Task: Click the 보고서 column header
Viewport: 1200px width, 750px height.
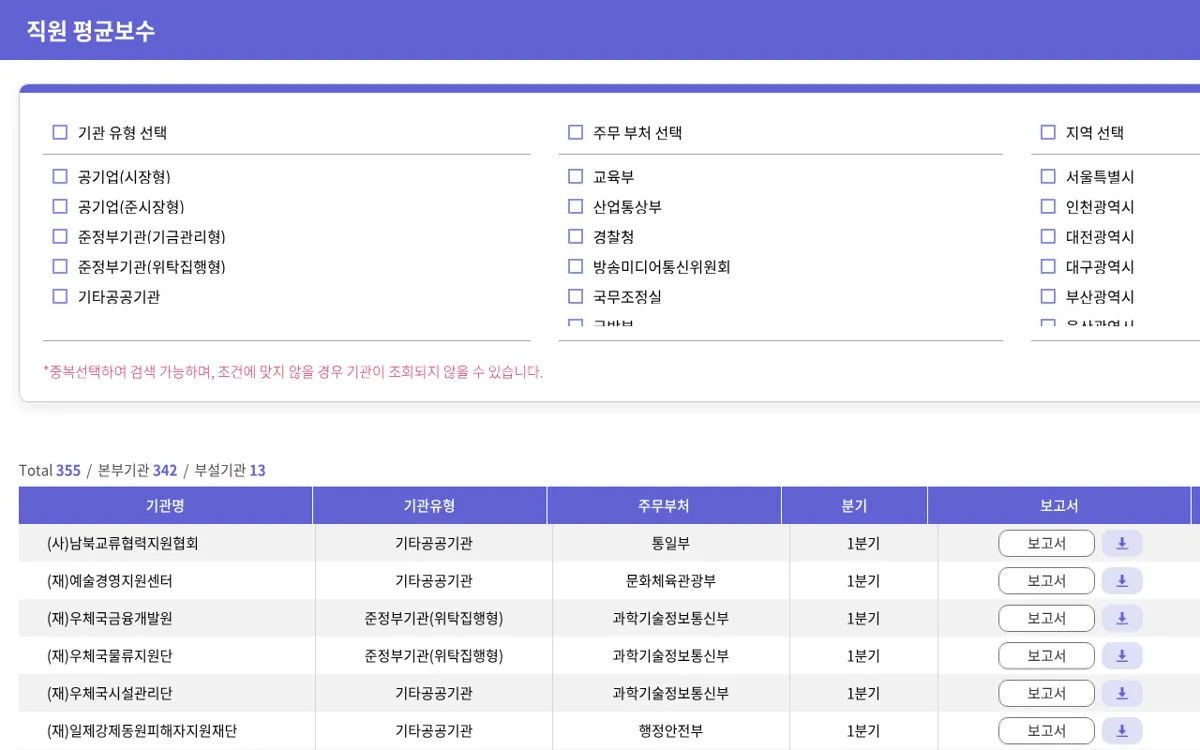Action: [1059, 506]
